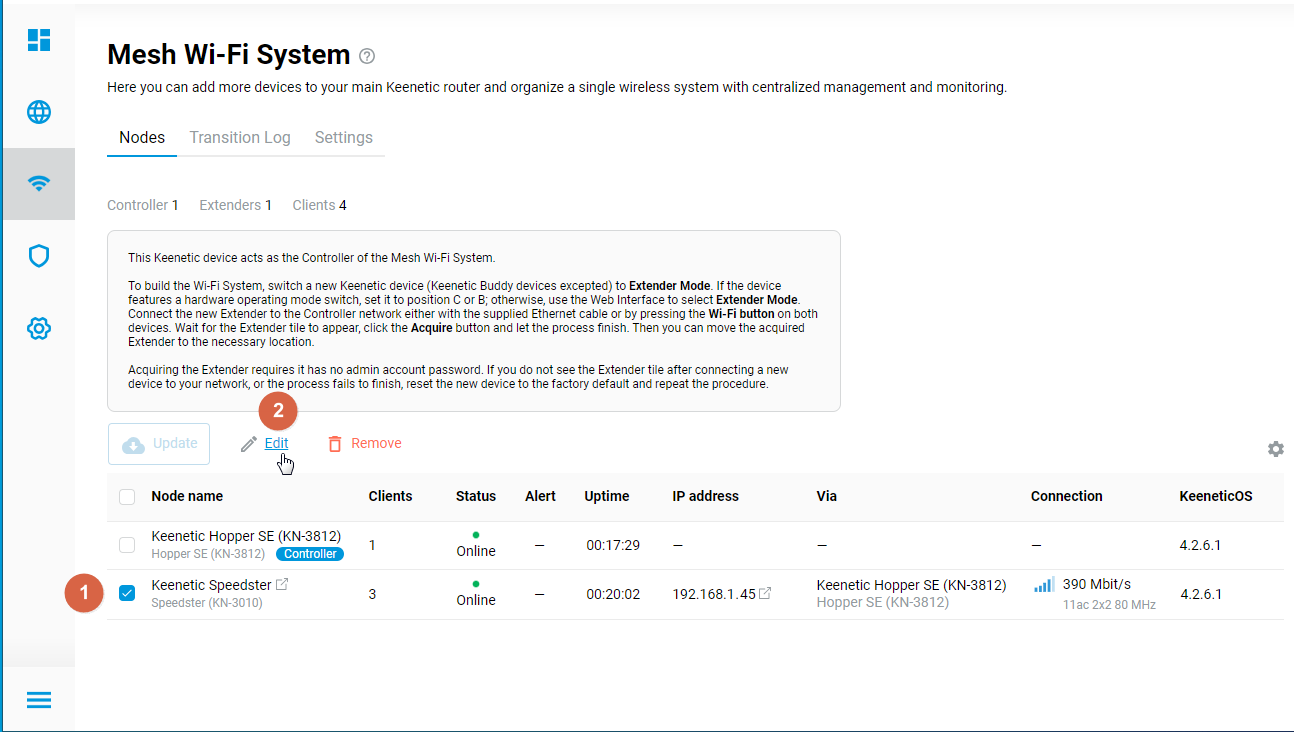
Task: Click the Edit link
Action: [276, 443]
